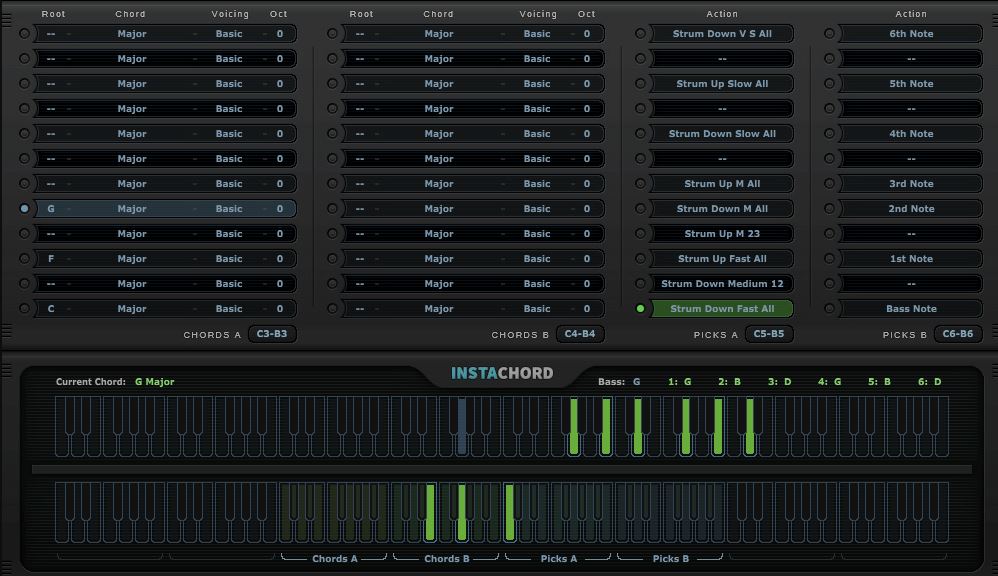Toggle the green LED beside Strum Down Fast All
The height and width of the screenshot is (576, 998).
click(x=640, y=309)
